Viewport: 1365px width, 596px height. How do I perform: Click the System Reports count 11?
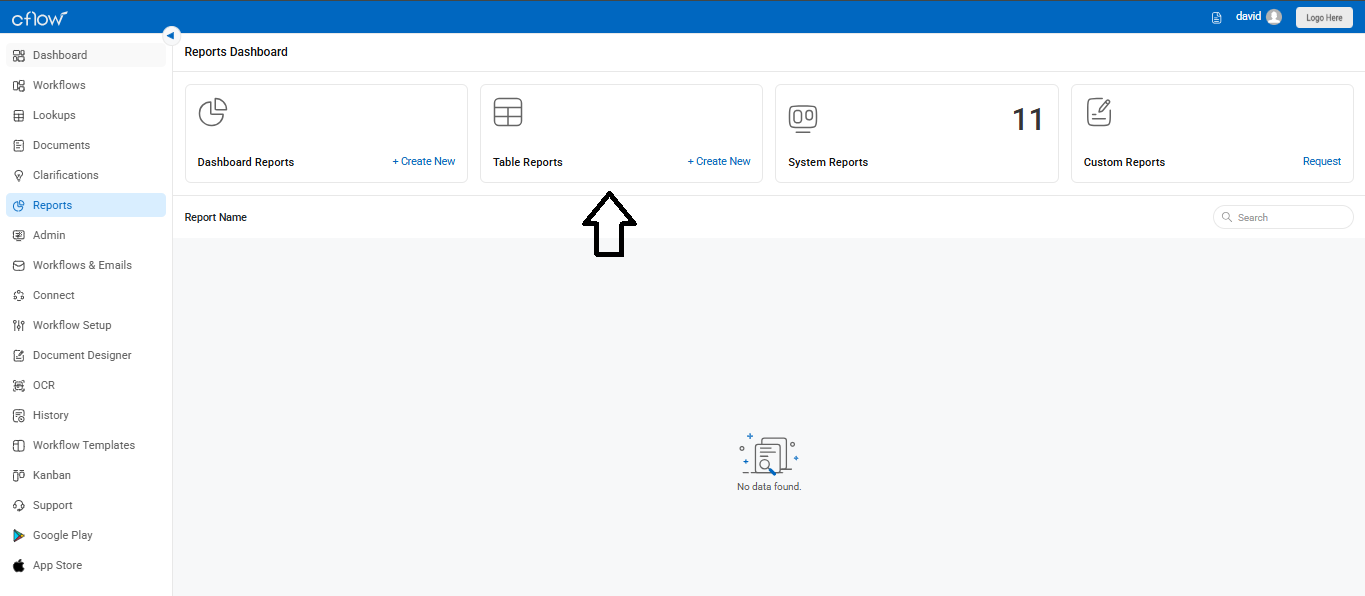[1028, 120]
